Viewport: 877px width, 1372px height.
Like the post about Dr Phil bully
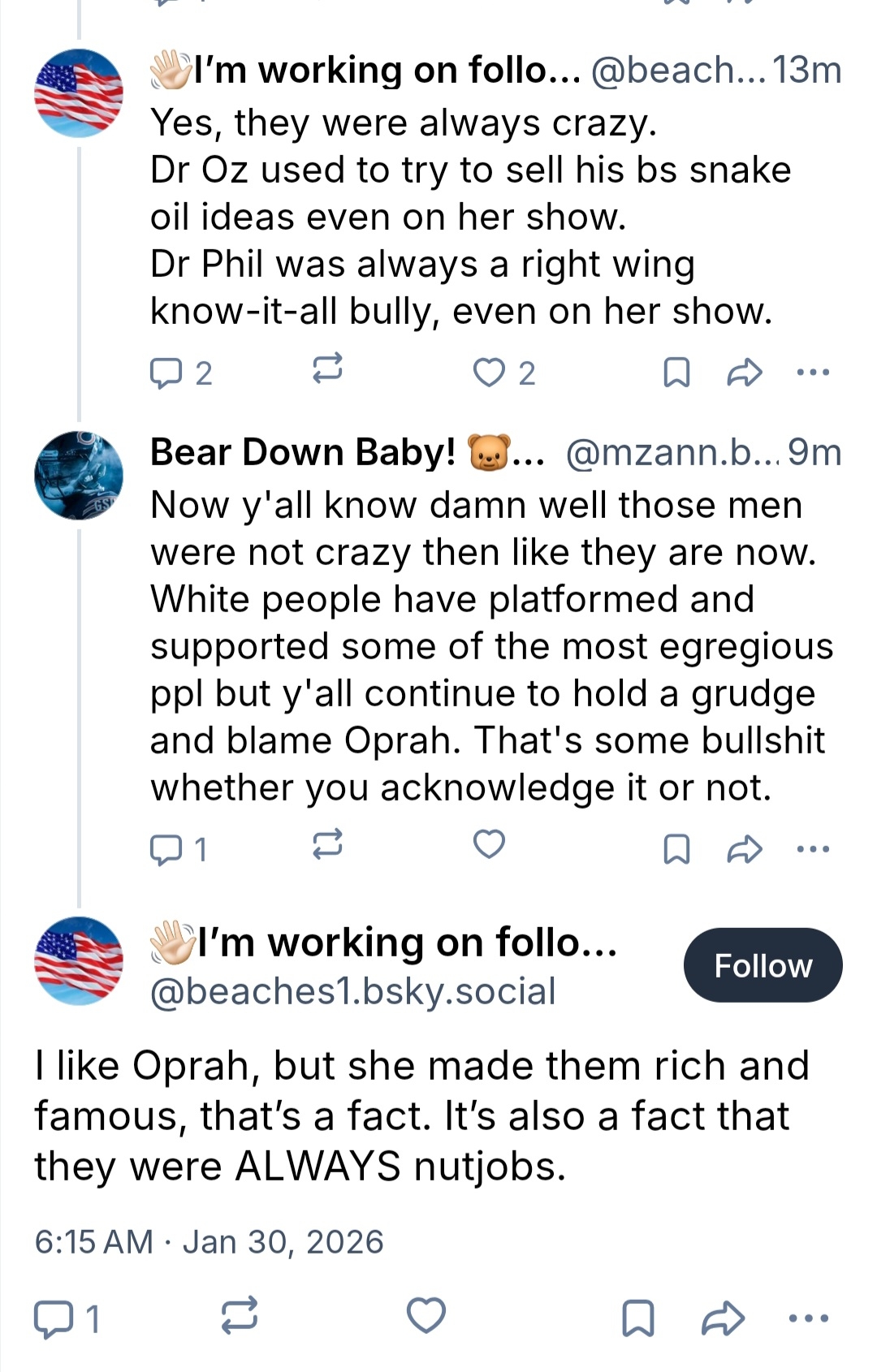point(490,373)
